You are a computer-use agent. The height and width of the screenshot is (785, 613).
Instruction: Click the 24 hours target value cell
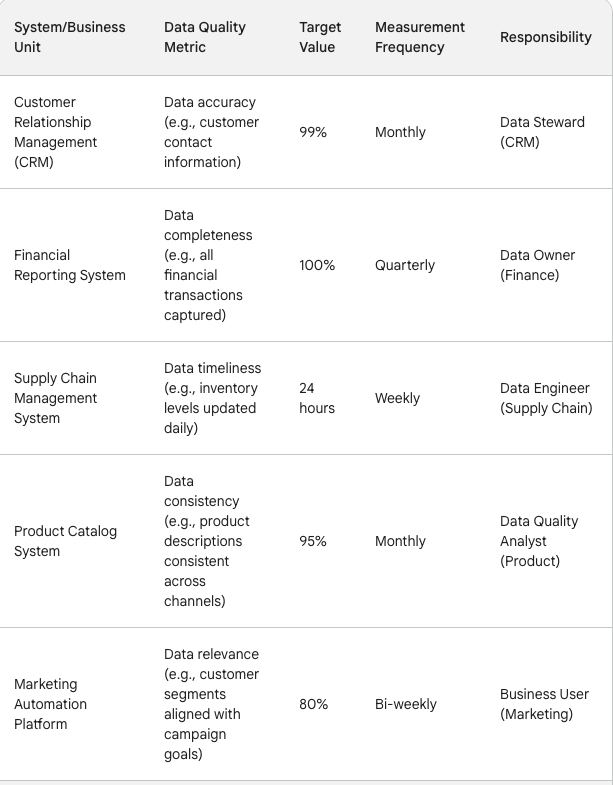[317, 398]
